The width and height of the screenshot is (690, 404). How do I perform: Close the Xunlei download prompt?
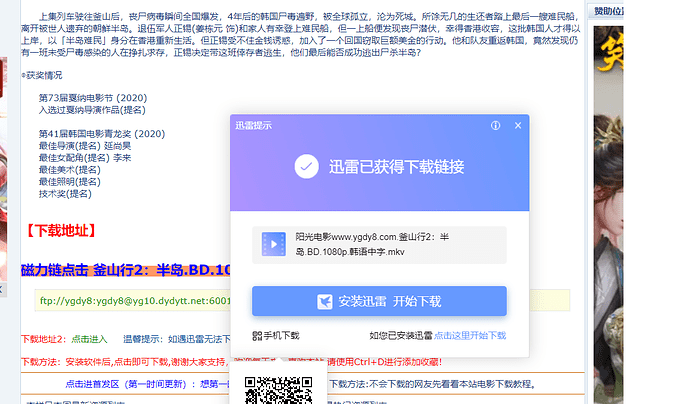[x=517, y=126]
